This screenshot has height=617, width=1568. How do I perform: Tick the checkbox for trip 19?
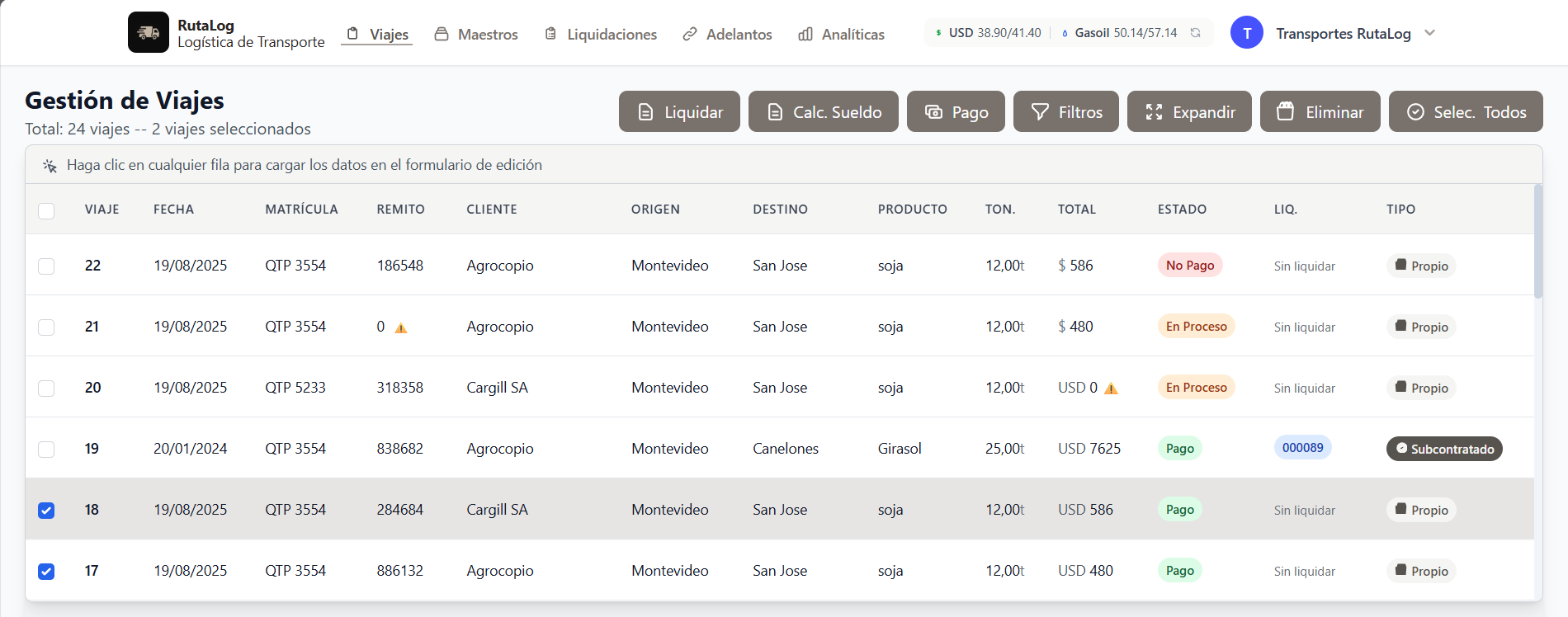[x=46, y=450]
